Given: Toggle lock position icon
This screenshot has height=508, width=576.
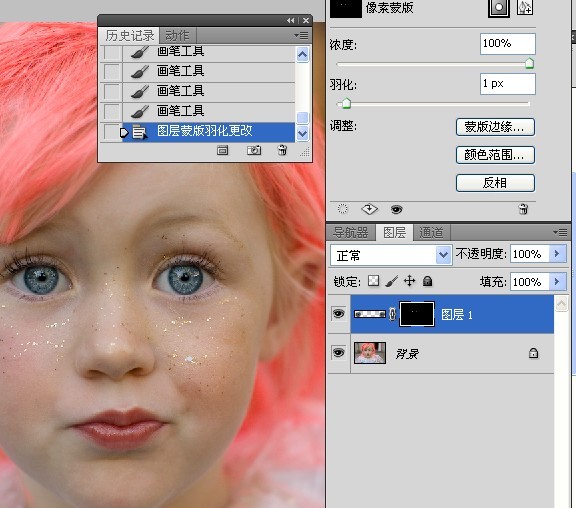Looking at the screenshot, I should (x=410, y=281).
